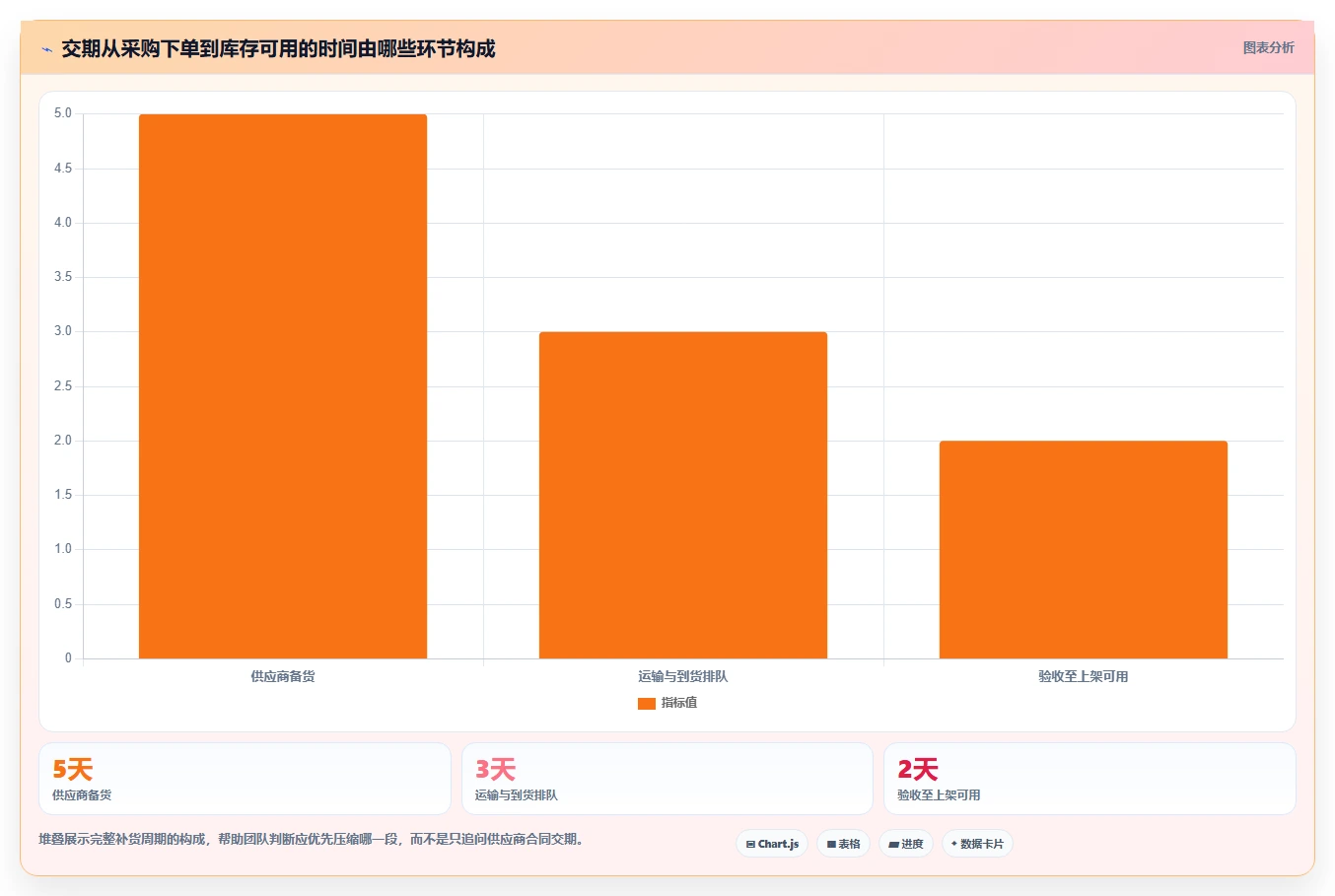The width and height of the screenshot is (1335, 896).
Task: Select the Chart.js tag chip
Action: point(772,844)
